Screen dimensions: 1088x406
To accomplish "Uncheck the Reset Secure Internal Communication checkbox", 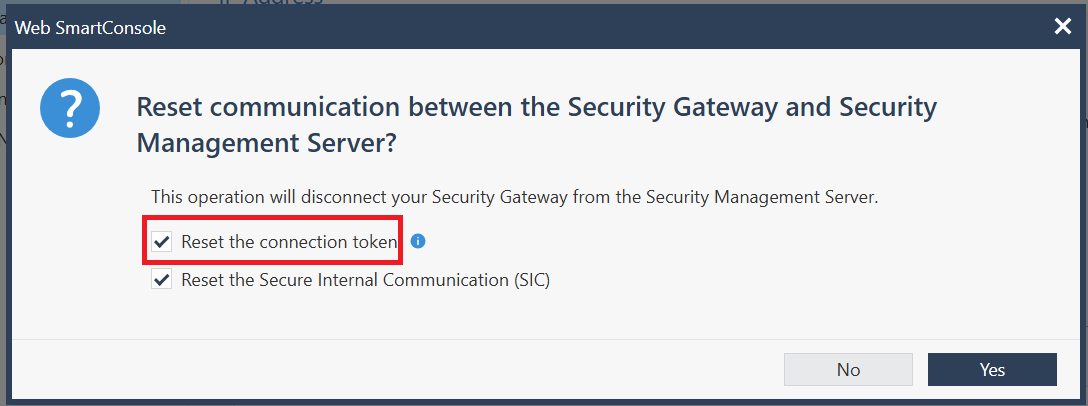I will [162, 280].
